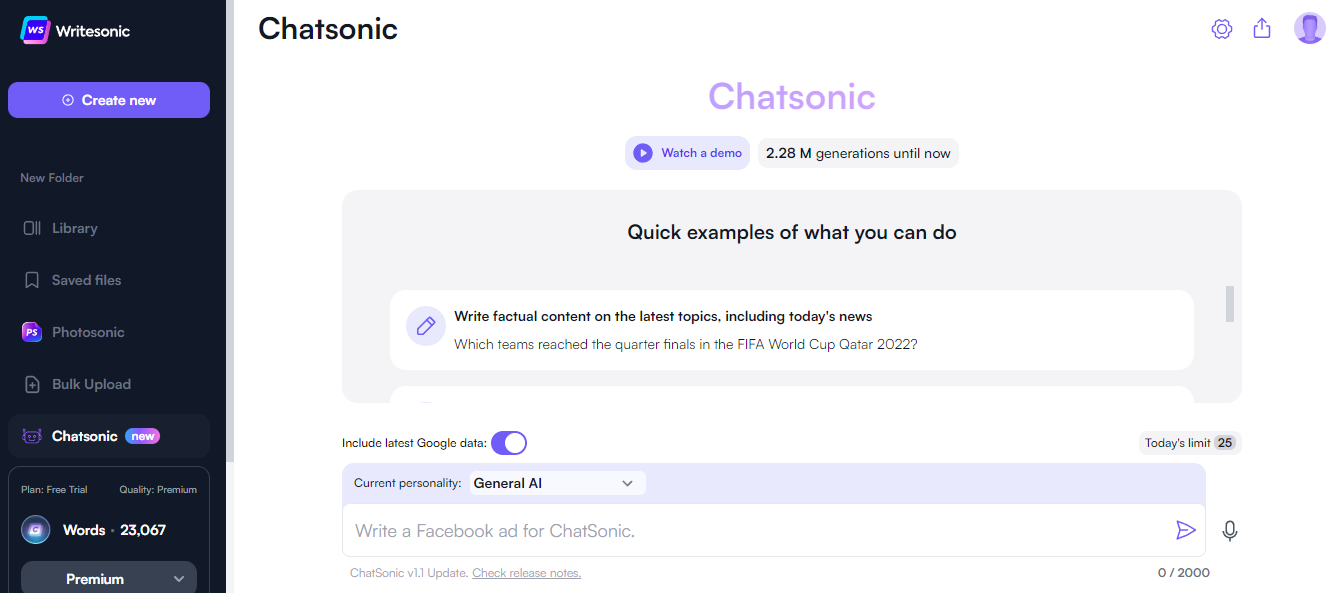Click the send arrow icon

(1185, 530)
